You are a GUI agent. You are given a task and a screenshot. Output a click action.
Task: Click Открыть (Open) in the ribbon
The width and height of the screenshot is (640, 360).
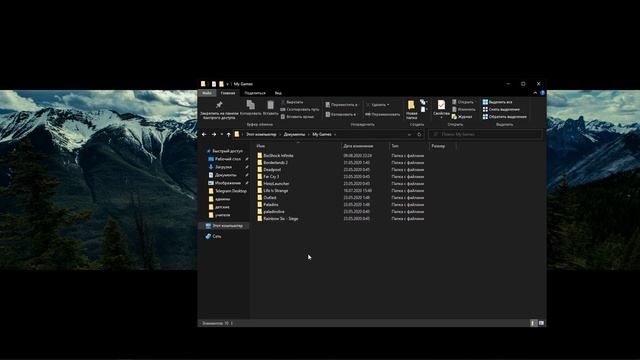pos(463,102)
